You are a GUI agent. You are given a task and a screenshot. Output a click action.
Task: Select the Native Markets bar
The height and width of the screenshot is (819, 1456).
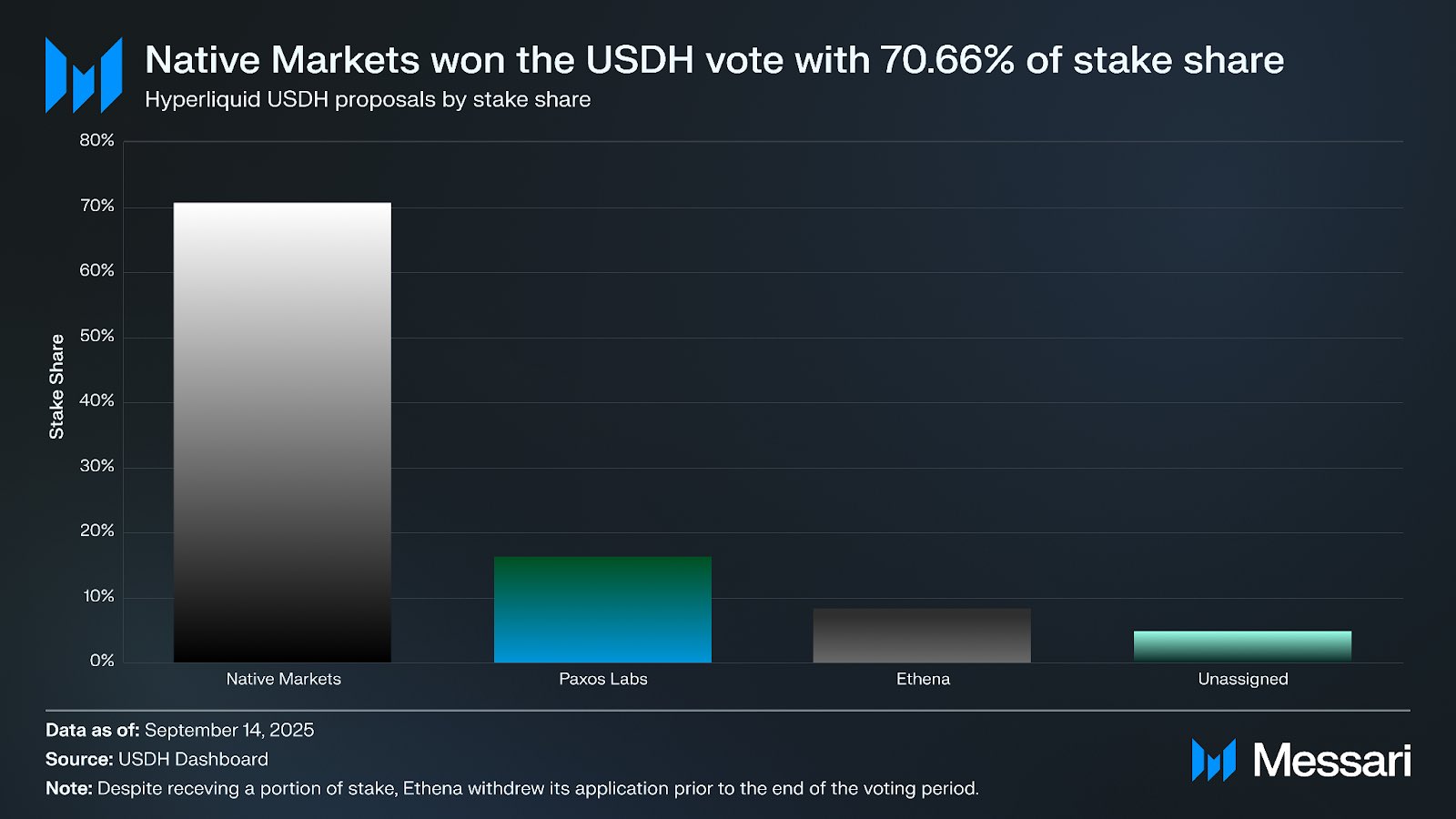282,432
